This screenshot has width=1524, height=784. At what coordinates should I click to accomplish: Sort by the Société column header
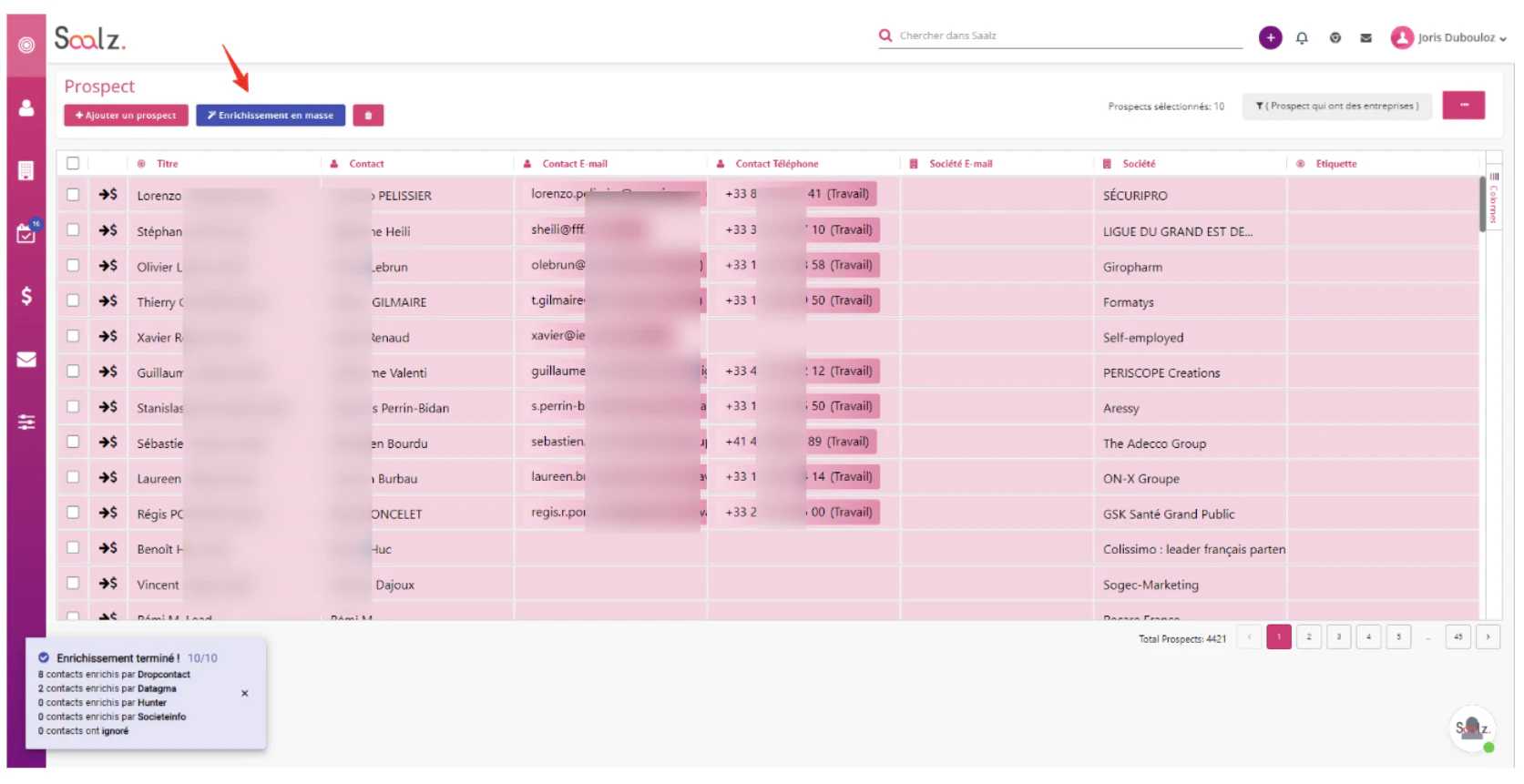[x=1139, y=164]
